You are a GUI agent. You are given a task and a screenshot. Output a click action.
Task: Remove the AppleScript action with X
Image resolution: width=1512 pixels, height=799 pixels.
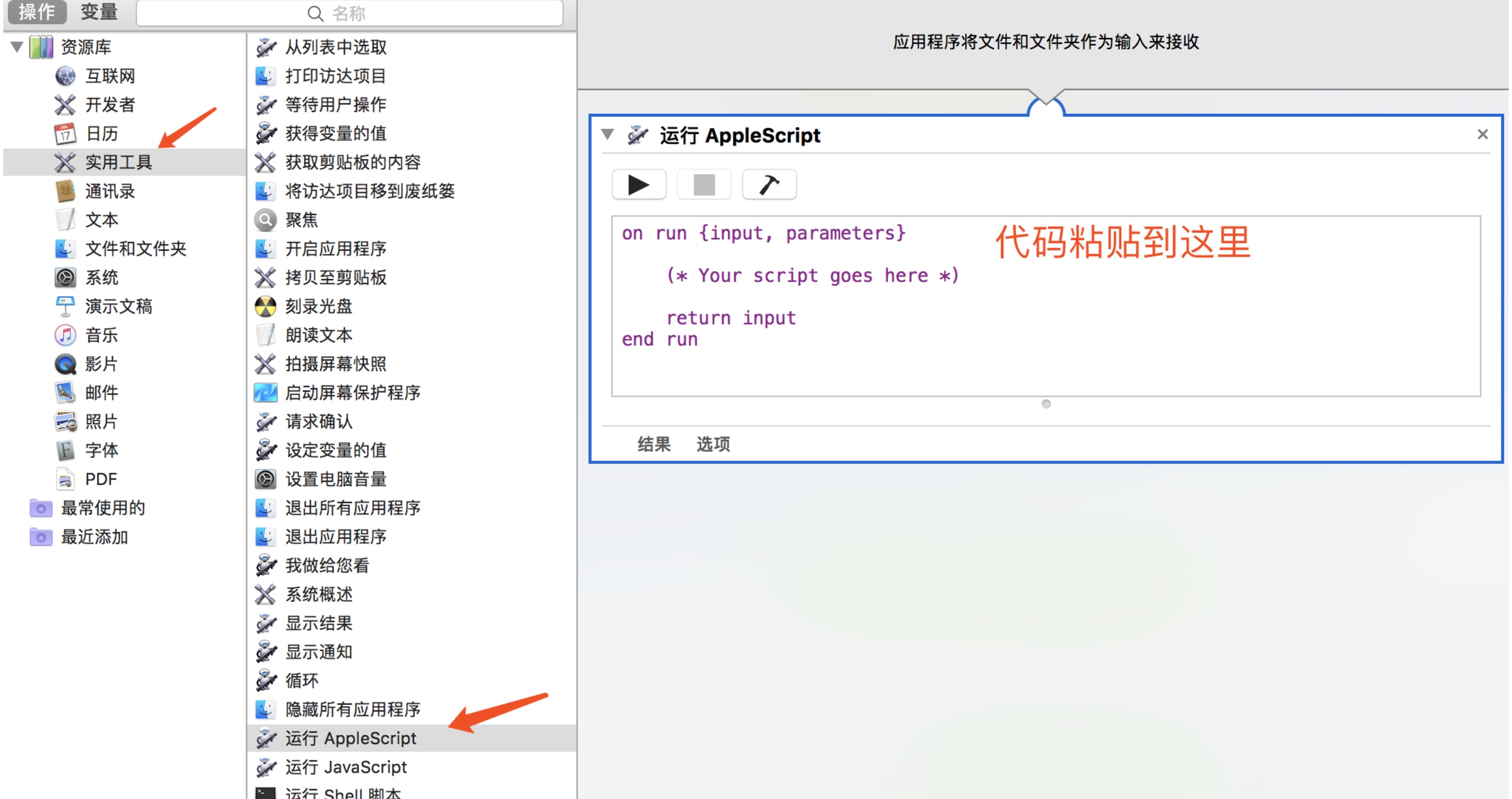point(1482,134)
